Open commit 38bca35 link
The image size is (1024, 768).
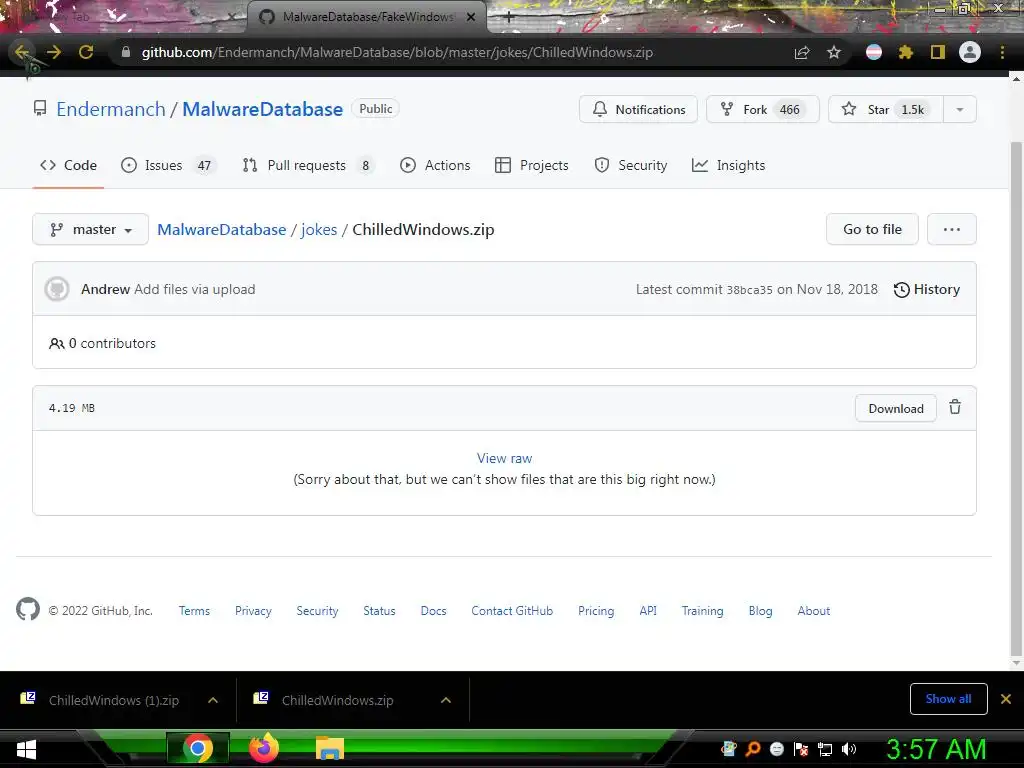(750, 290)
